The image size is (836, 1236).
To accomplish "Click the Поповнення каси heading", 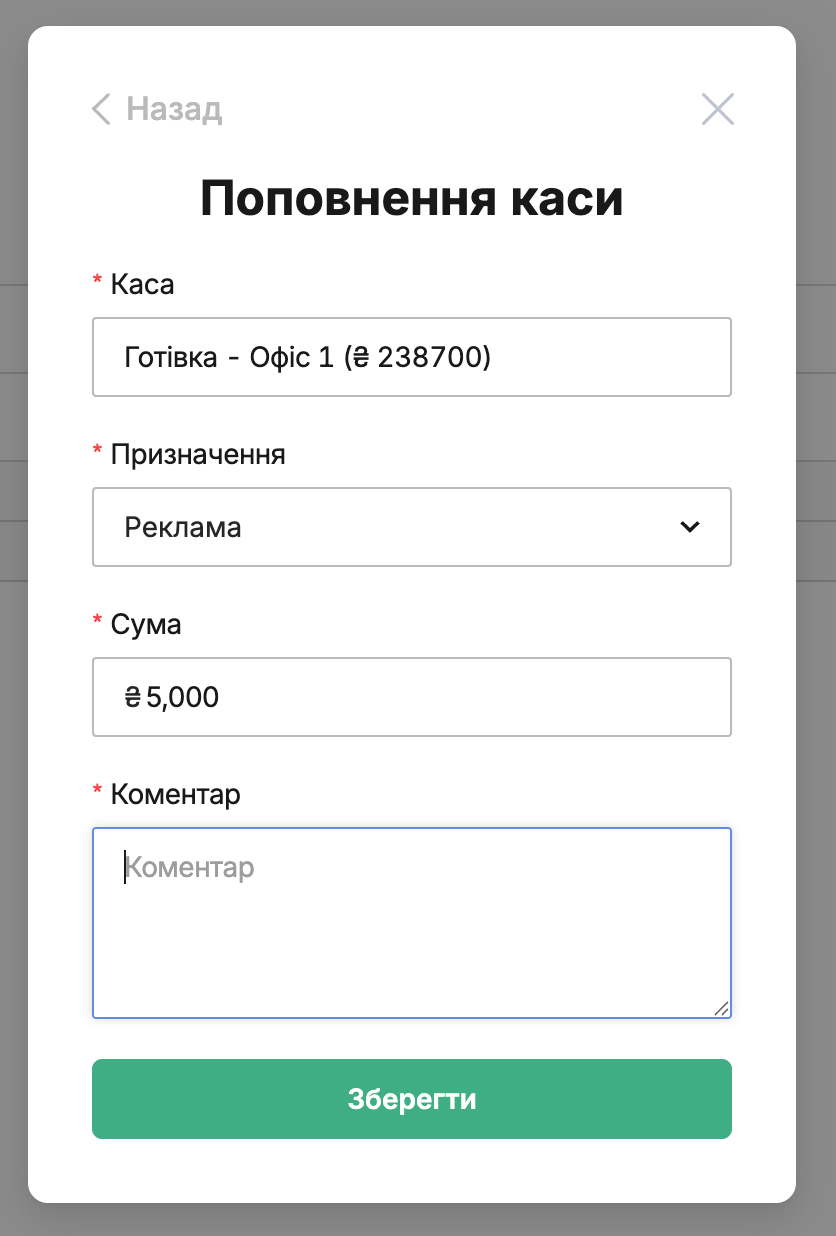I will [412, 198].
